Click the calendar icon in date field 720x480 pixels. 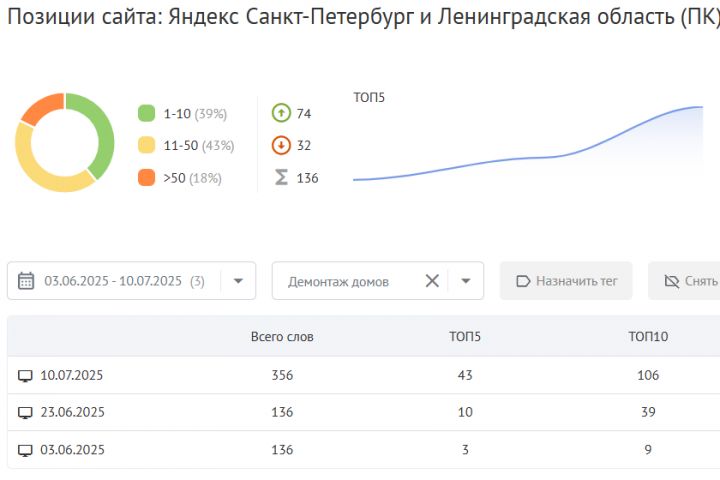click(x=26, y=281)
